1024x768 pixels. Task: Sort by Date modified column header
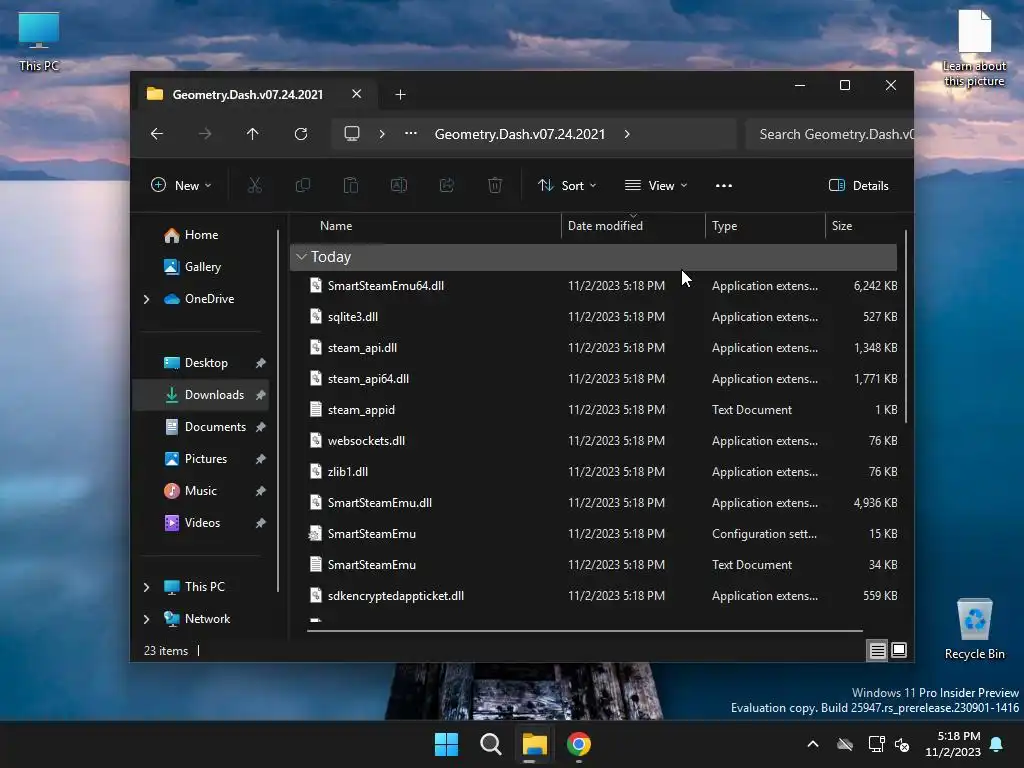pos(605,226)
